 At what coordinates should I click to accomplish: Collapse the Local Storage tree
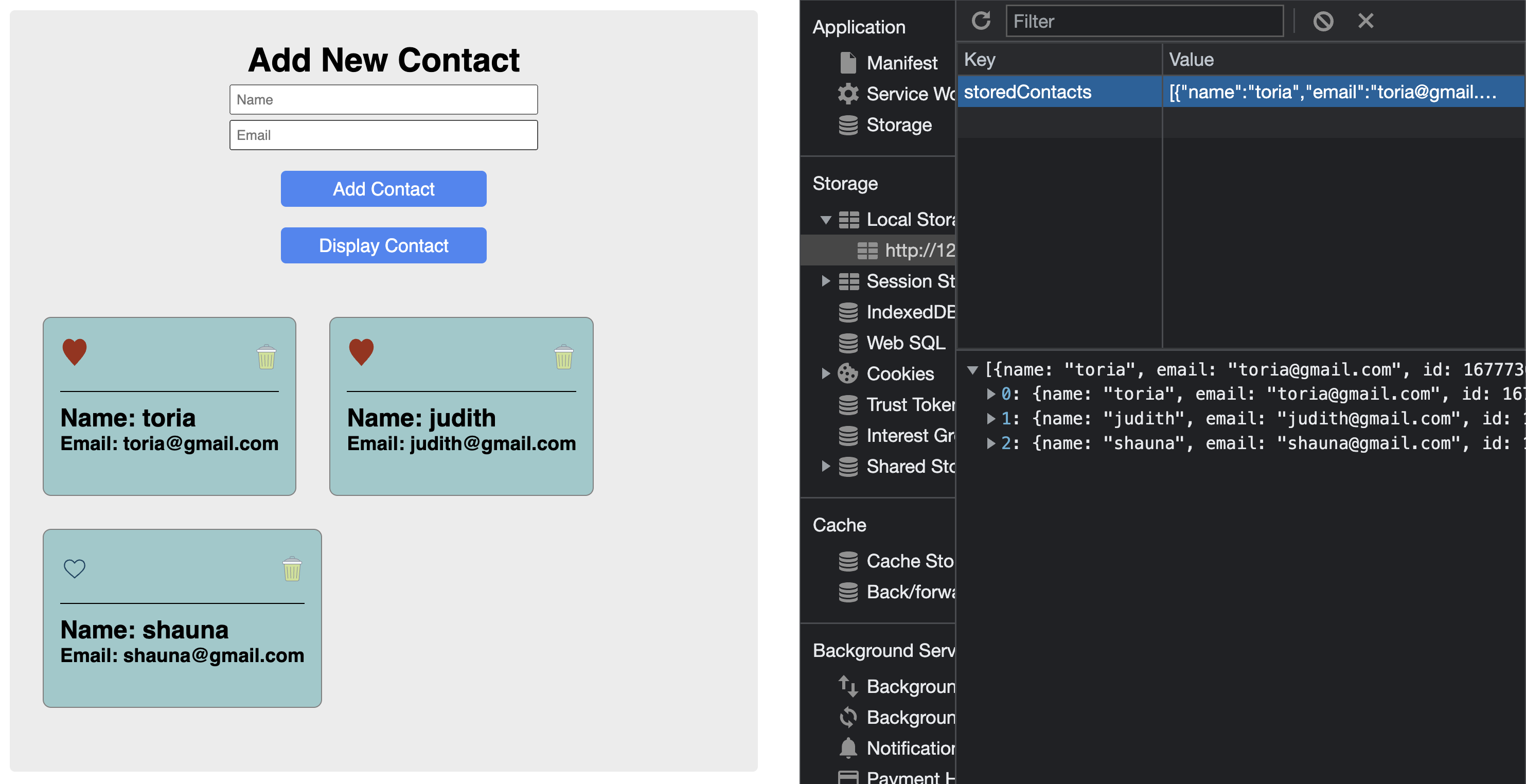pos(826,219)
